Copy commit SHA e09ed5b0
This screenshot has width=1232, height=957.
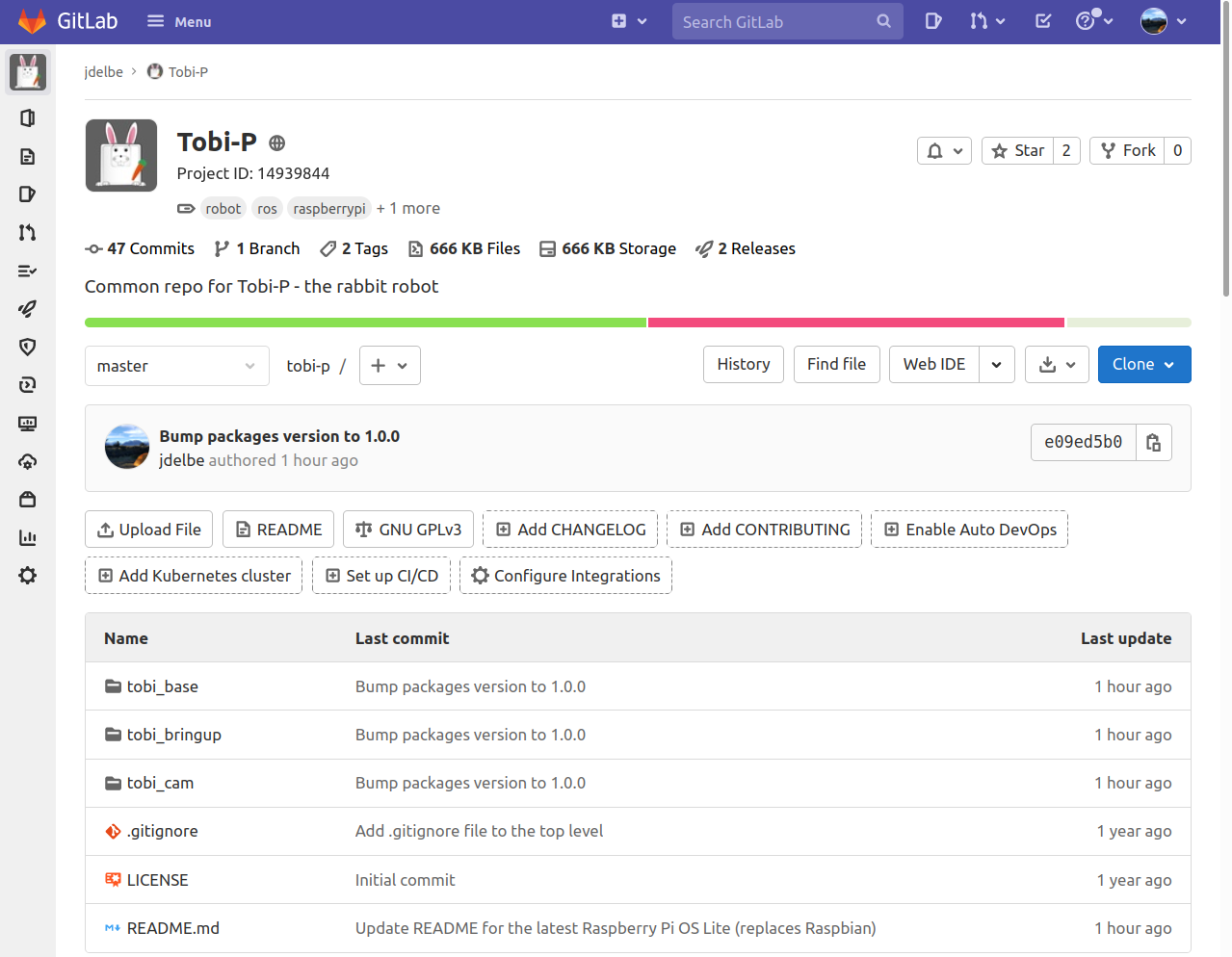pos(1154,442)
